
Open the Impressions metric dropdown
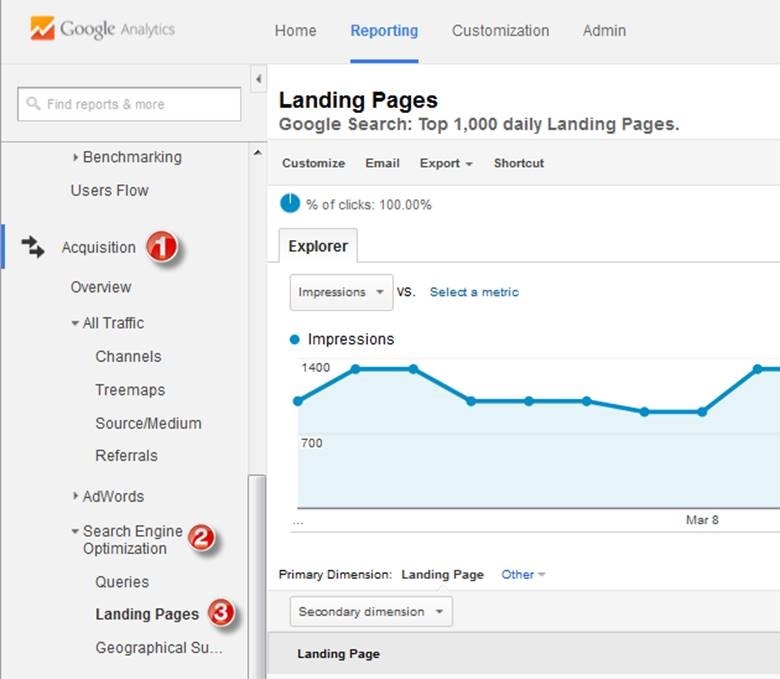(341, 292)
